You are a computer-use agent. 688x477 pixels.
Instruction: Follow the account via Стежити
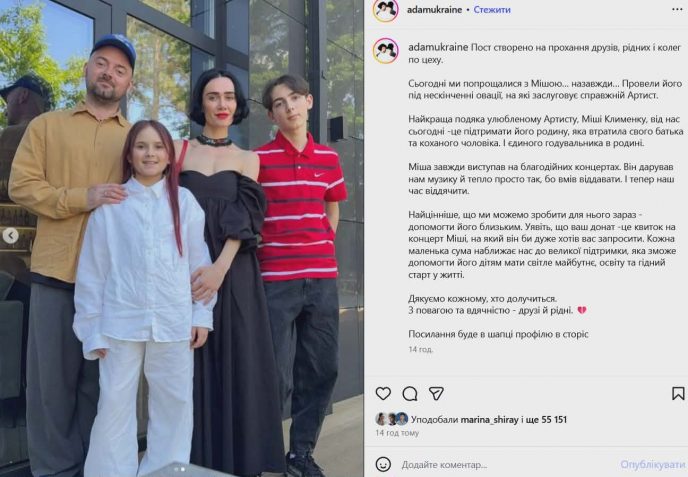coord(492,9)
